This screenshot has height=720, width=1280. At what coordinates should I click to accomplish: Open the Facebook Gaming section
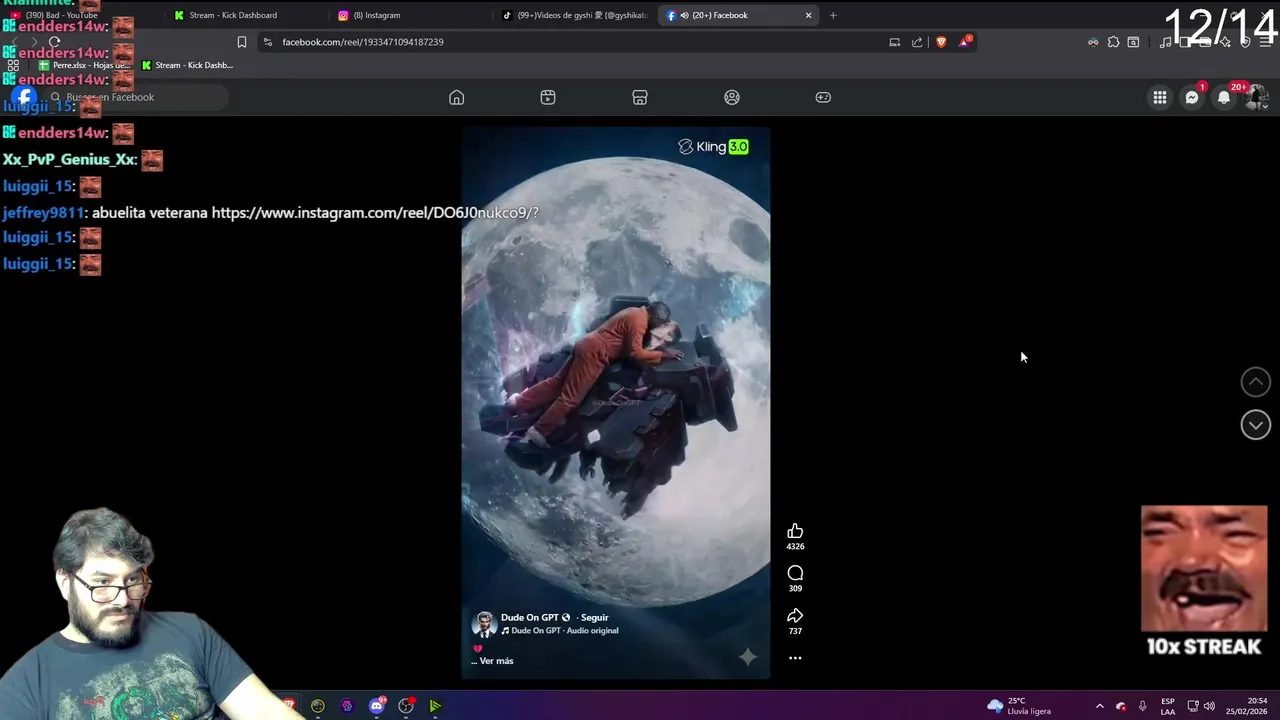point(823,97)
